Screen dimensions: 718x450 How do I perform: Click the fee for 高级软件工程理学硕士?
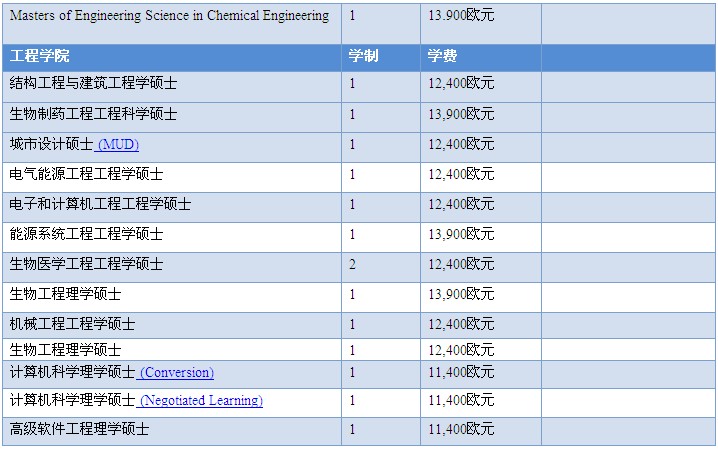(x=461, y=429)
